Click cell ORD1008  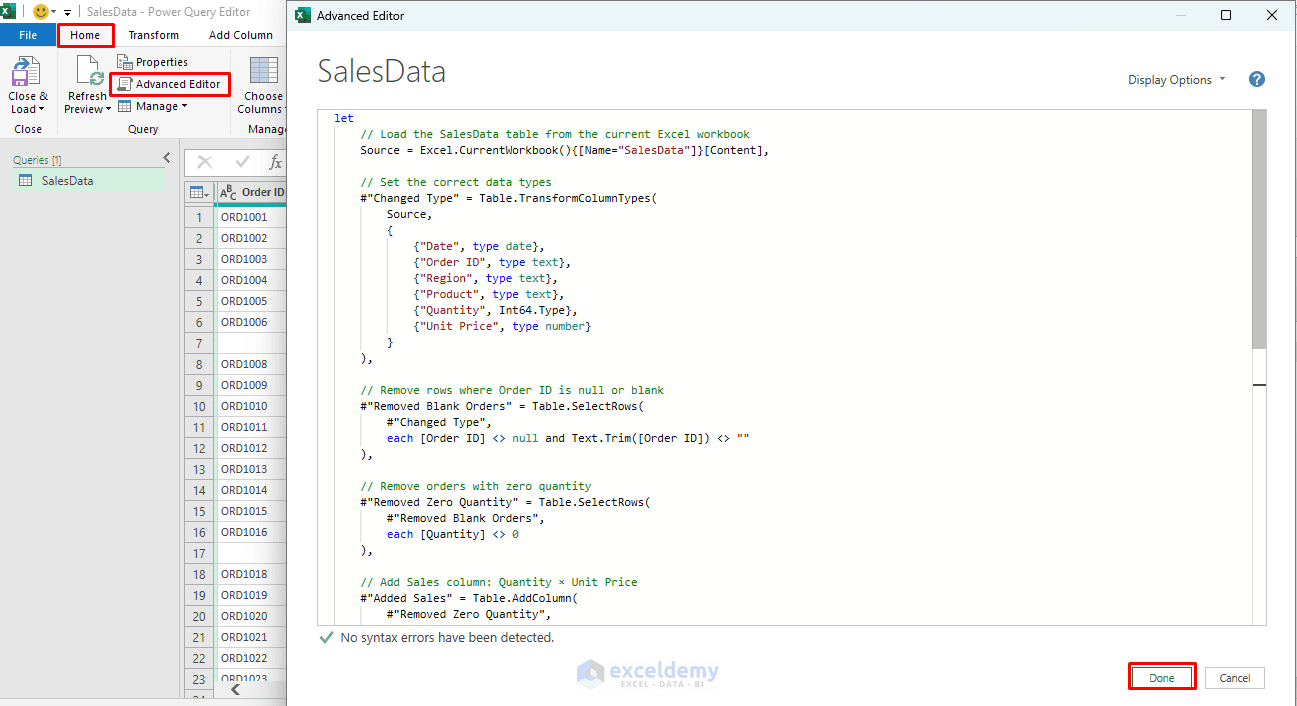click(x=250, y=364)
